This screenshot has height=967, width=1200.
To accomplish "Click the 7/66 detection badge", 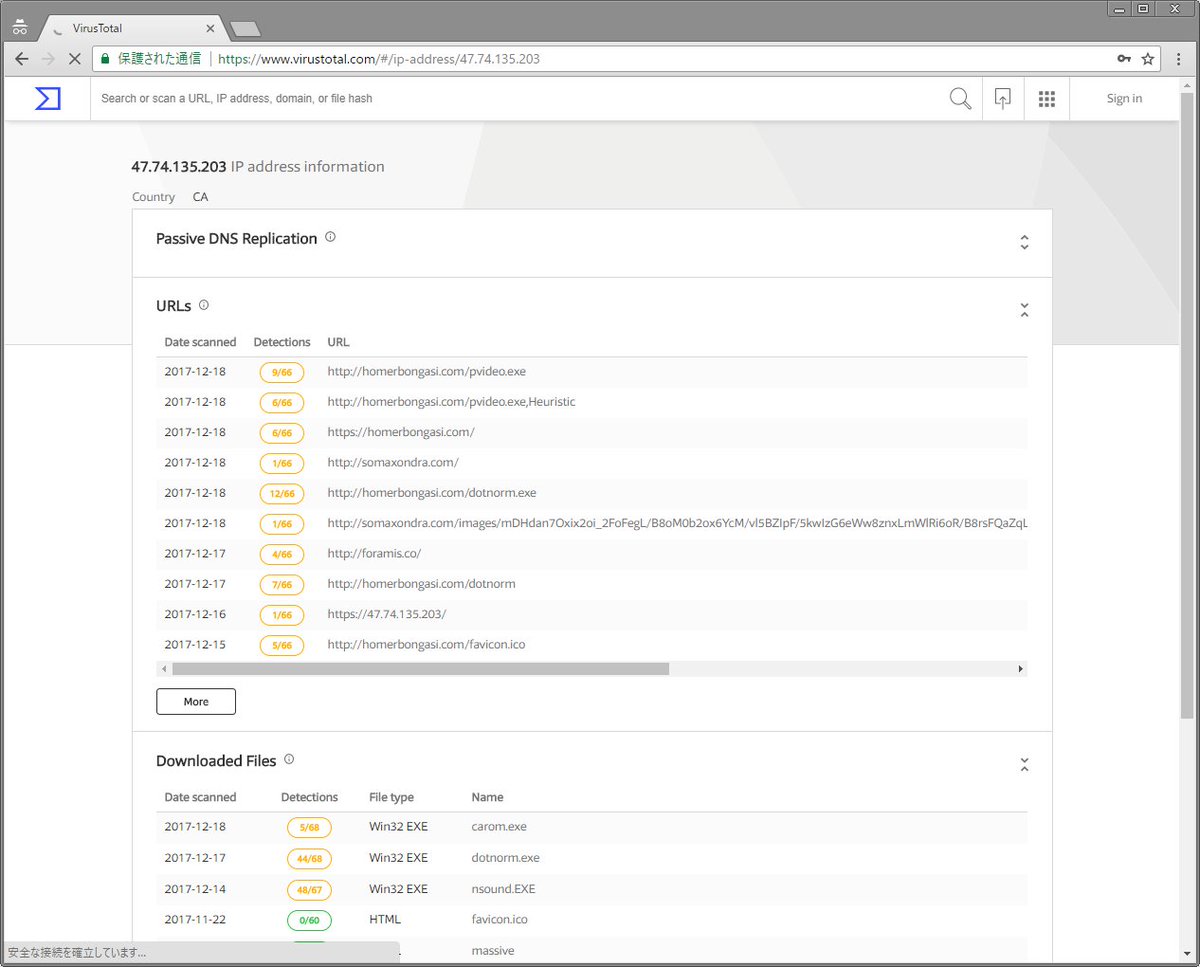I will point(282,584).
